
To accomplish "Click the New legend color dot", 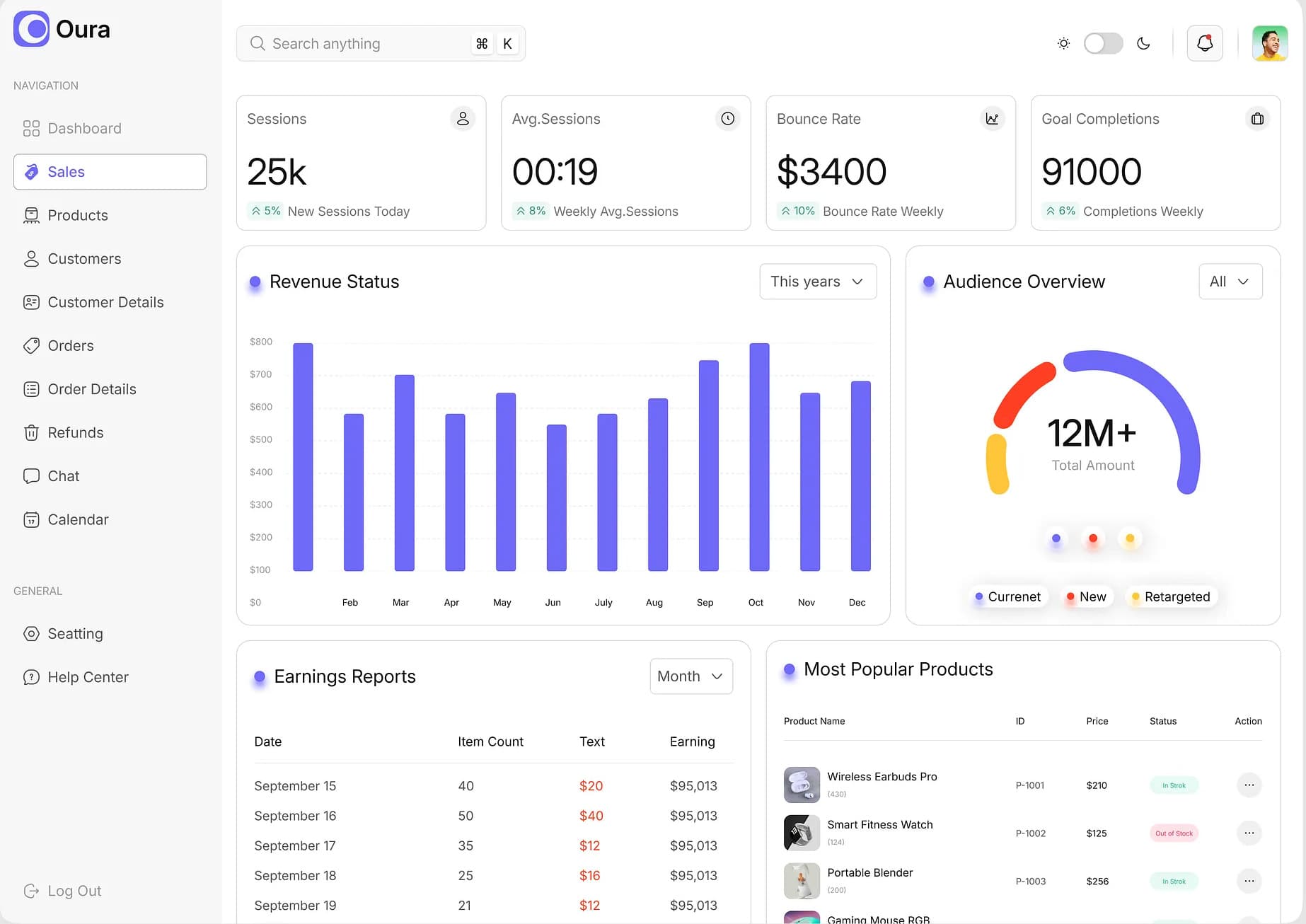I will 1070,596.
